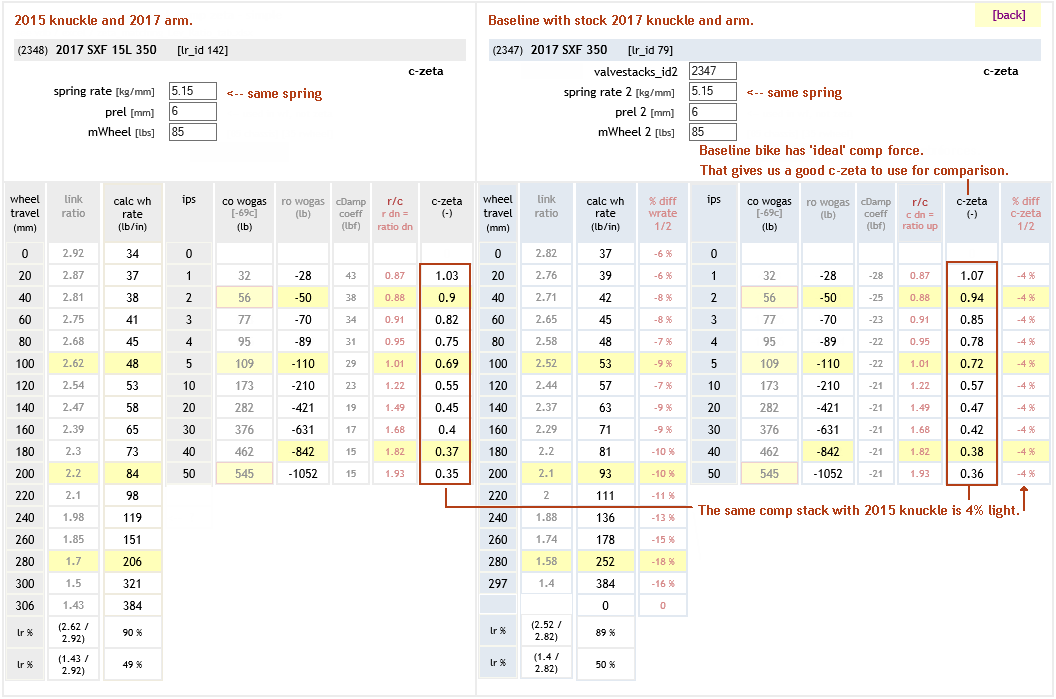Click c-zeta value 1.07 in right table
This screenshot has width=1056, height=699.
click(972, 275)
